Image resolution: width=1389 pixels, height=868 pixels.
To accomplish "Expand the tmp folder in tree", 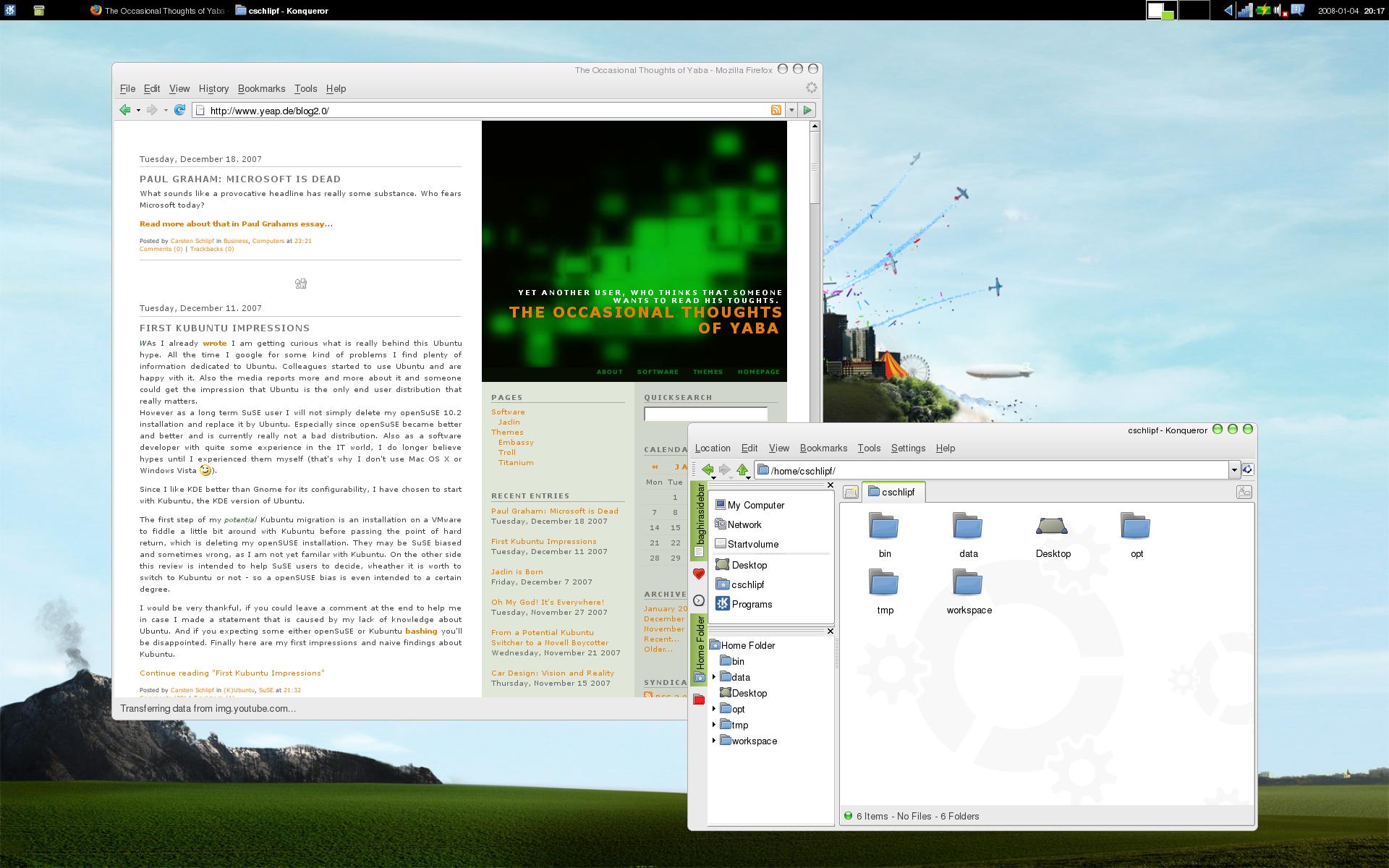I will coord(714,725).
